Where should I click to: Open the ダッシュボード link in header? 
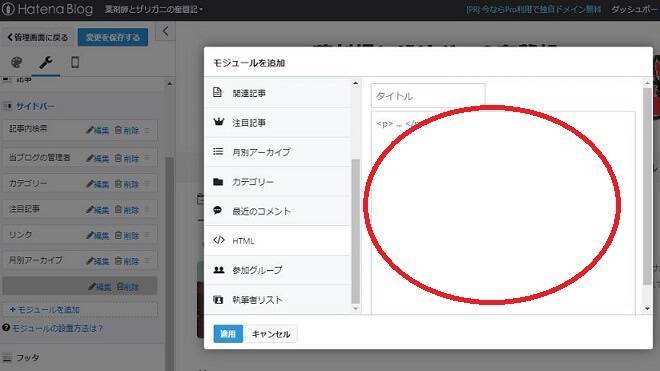click(635, 9)
